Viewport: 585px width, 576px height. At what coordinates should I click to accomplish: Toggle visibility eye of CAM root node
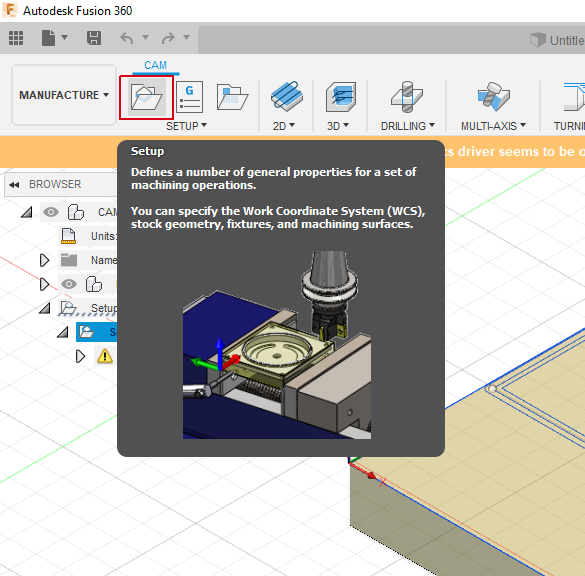click(x=51, y=212)
